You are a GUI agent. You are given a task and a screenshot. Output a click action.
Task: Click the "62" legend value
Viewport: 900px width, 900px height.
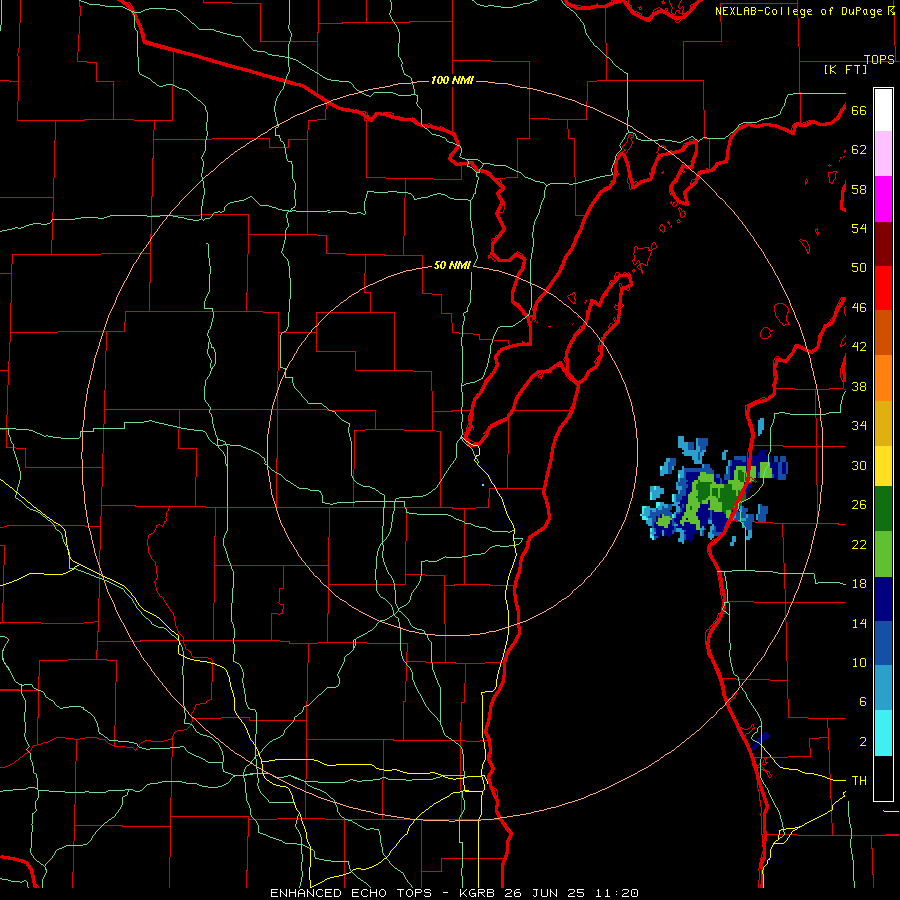tap(859, 150)
